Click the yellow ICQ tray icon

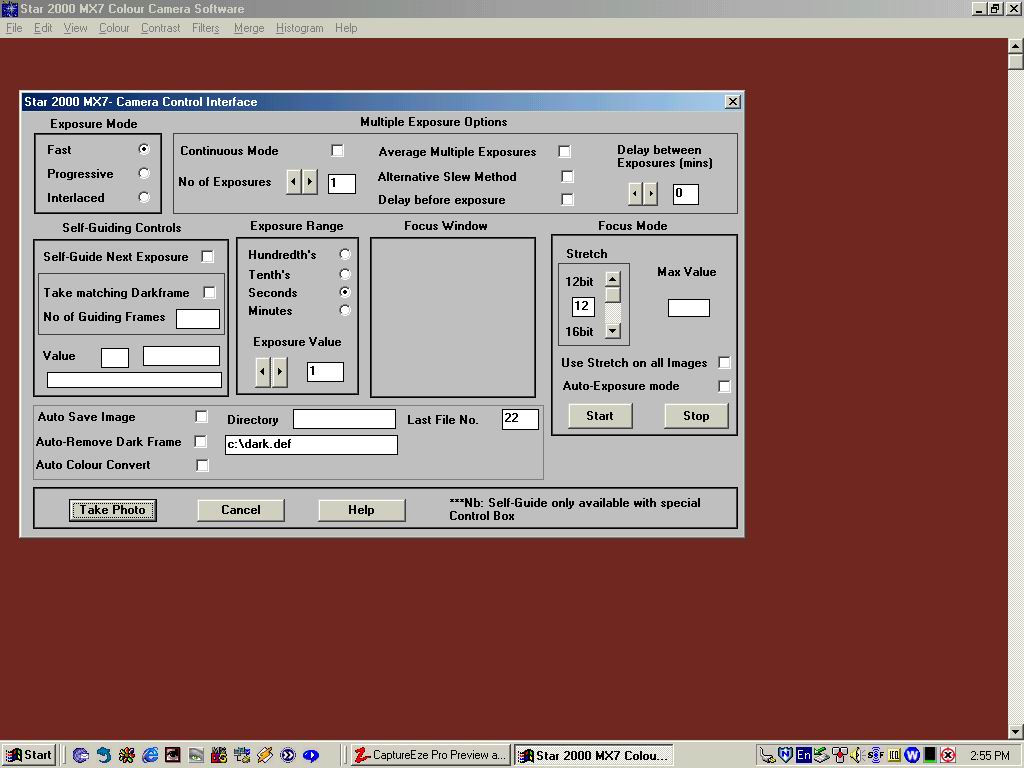pyautogui.click(x=894, y=755)
